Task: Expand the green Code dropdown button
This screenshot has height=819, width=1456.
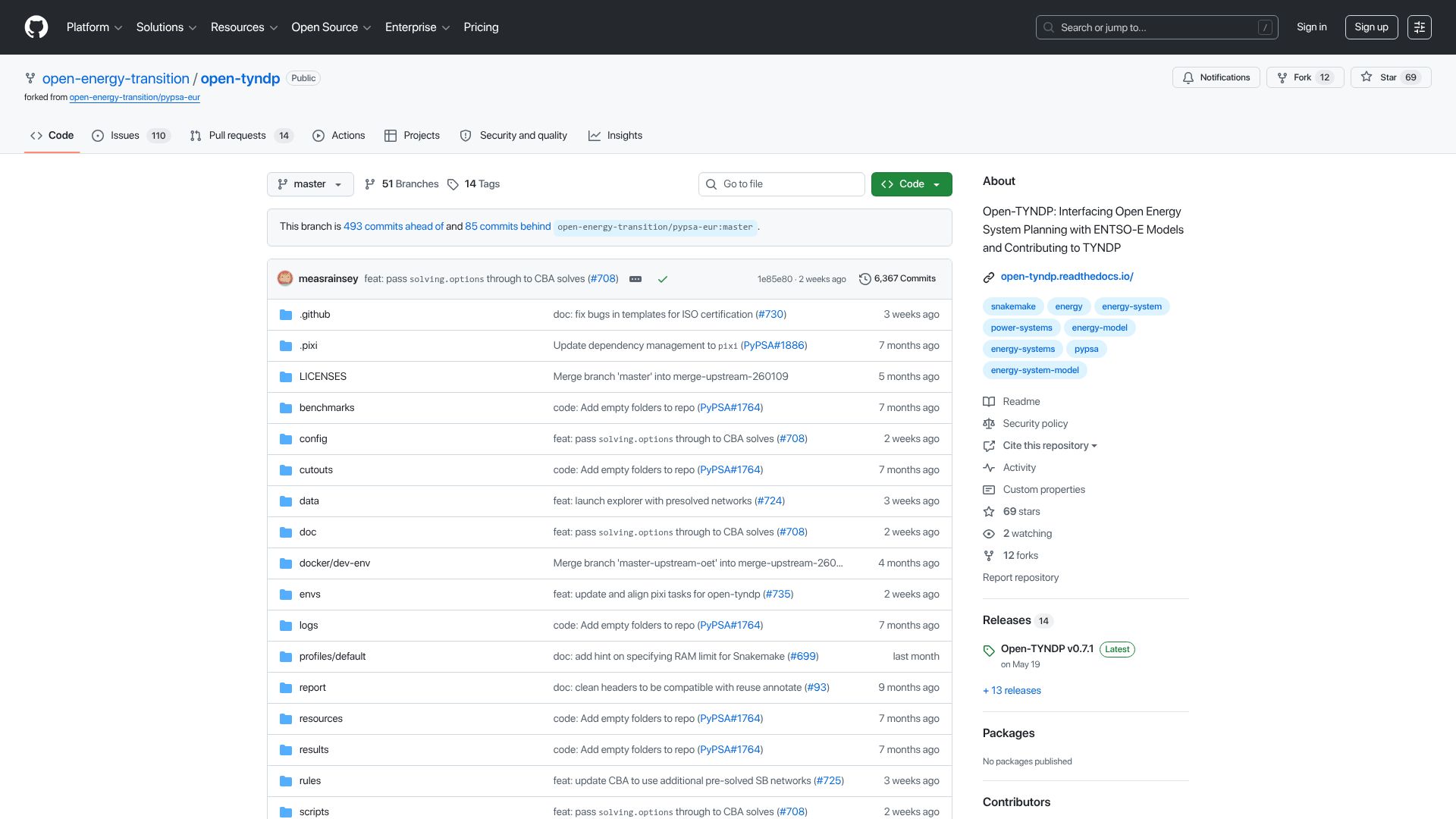Action: [912, 184]
